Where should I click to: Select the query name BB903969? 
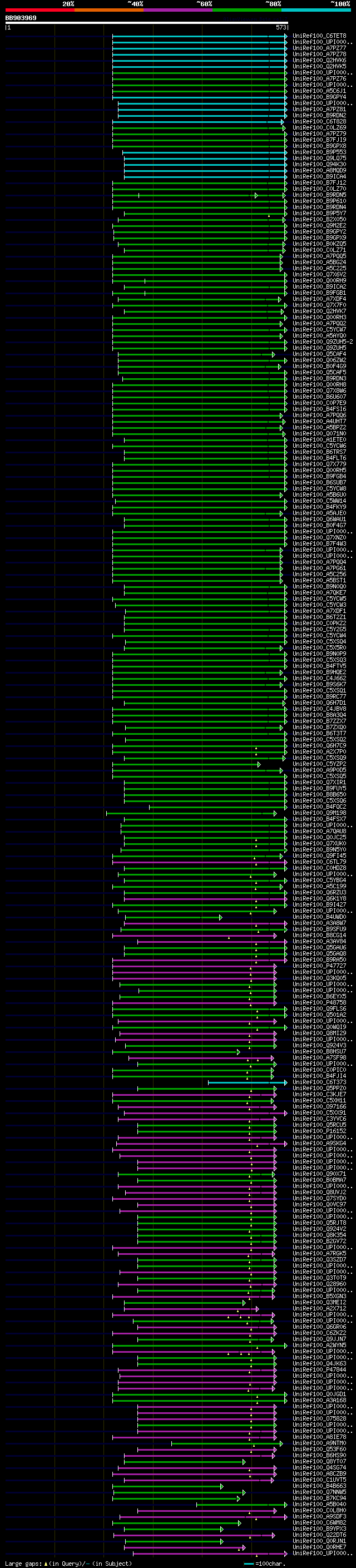coord(21,18)
